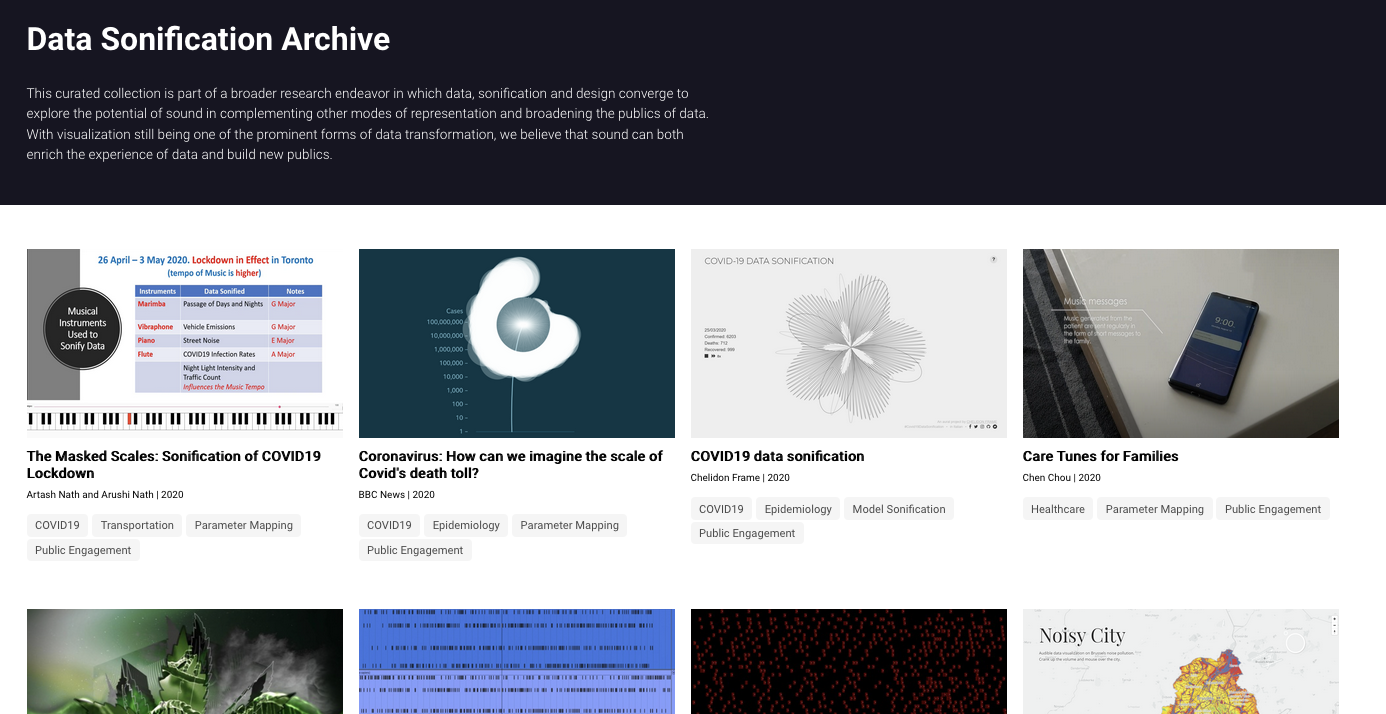This screenshot has height=714, width=1386.
Task: Open the Care Tunes smartphone thumbnail
Action: (1180, 343)
